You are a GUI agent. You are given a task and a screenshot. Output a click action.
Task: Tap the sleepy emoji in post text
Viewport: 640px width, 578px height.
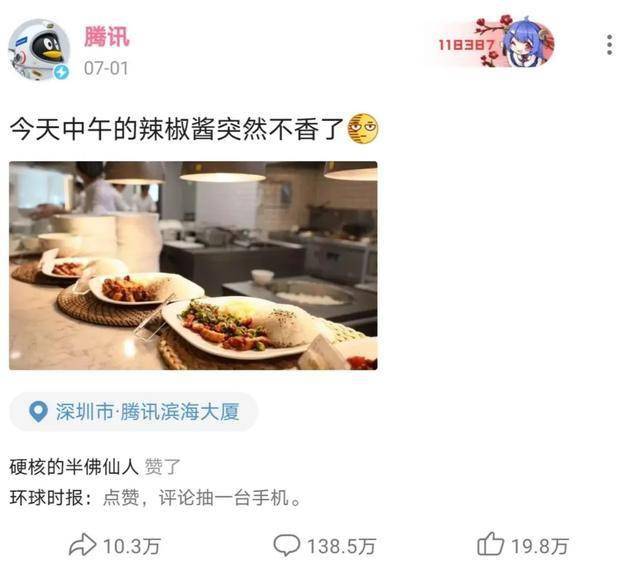pyautogui.click(x=362, y=128)
